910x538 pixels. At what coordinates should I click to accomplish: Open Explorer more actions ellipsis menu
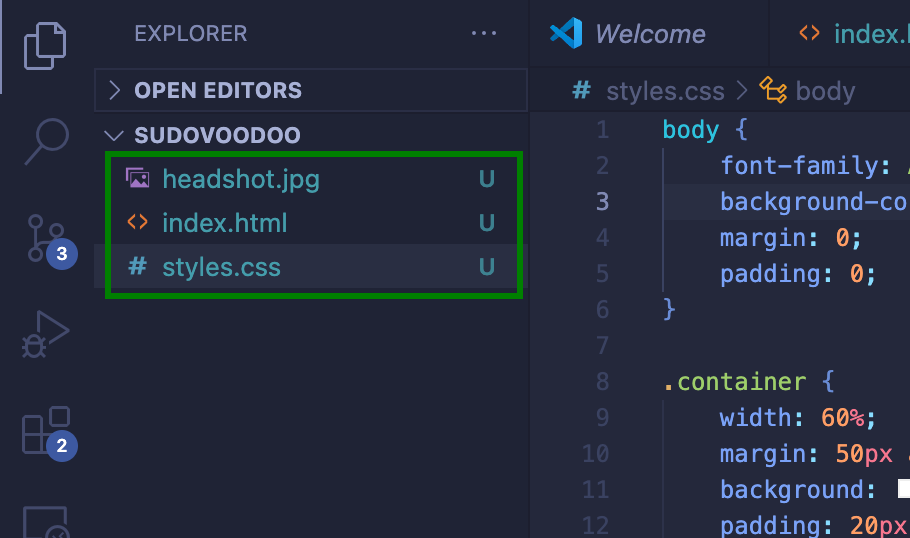(483, 33)
